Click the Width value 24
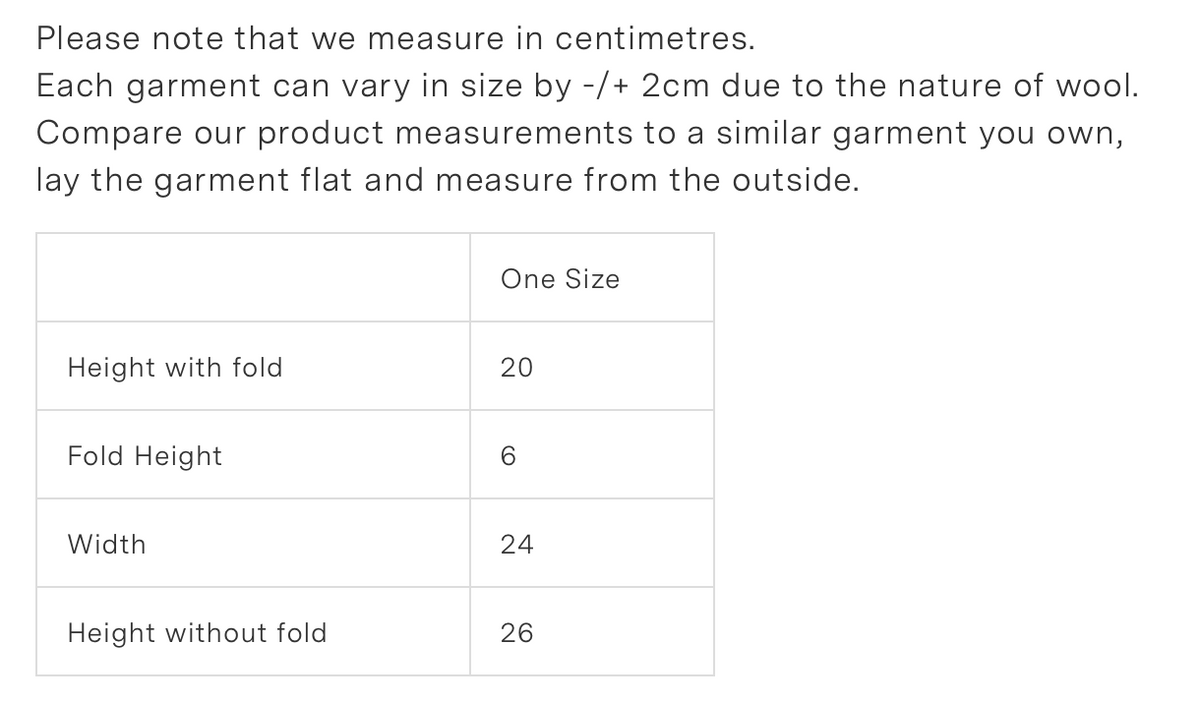 [x=517, y=545]
